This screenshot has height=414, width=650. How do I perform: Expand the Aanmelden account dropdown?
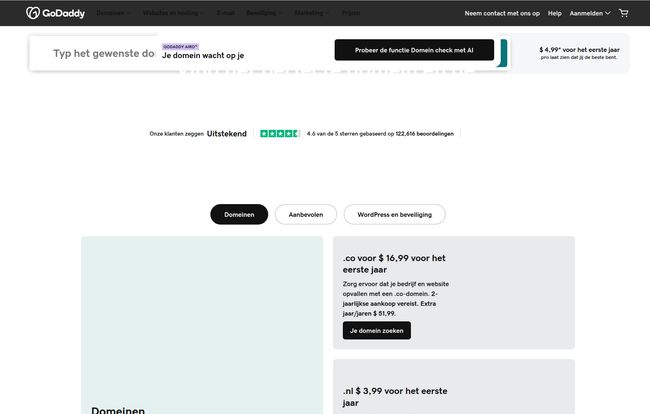[x=589, y=13]
